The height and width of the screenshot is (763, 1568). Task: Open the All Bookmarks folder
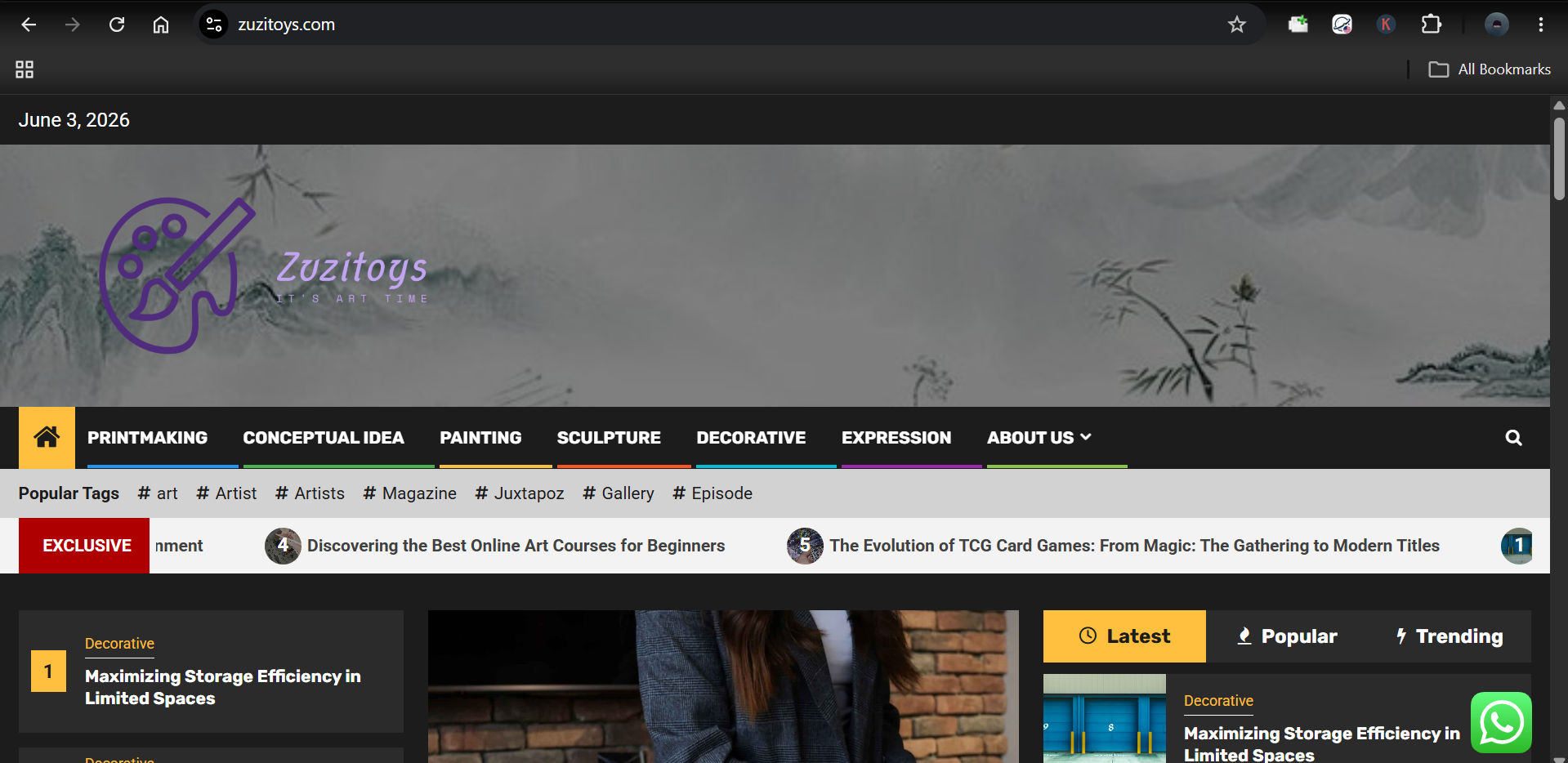point(1489,69)
